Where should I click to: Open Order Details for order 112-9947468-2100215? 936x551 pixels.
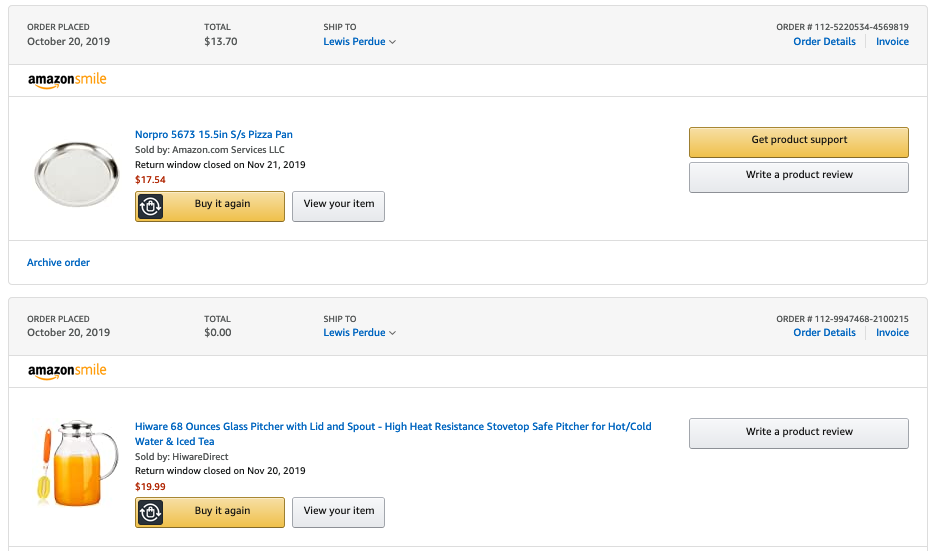pos(824,333)
